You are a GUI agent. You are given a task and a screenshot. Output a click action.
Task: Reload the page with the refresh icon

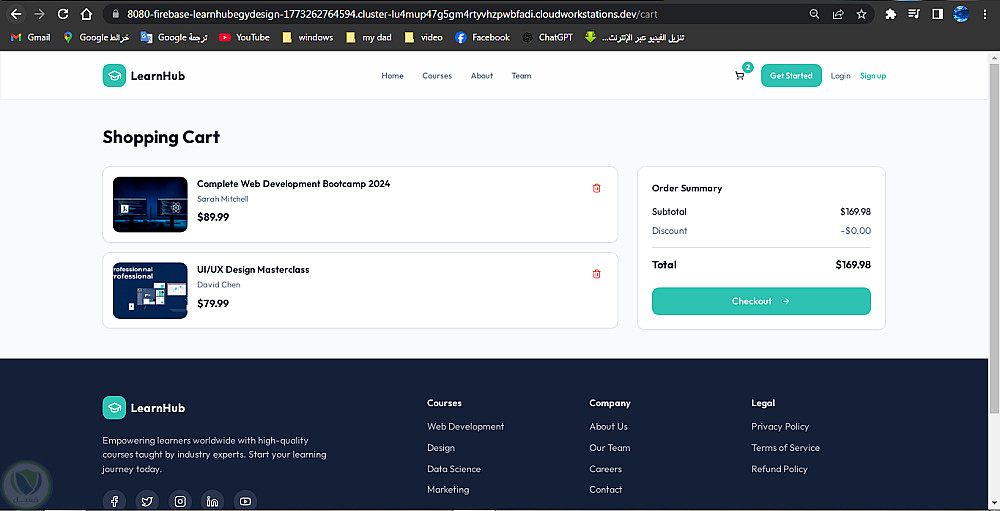62,13
